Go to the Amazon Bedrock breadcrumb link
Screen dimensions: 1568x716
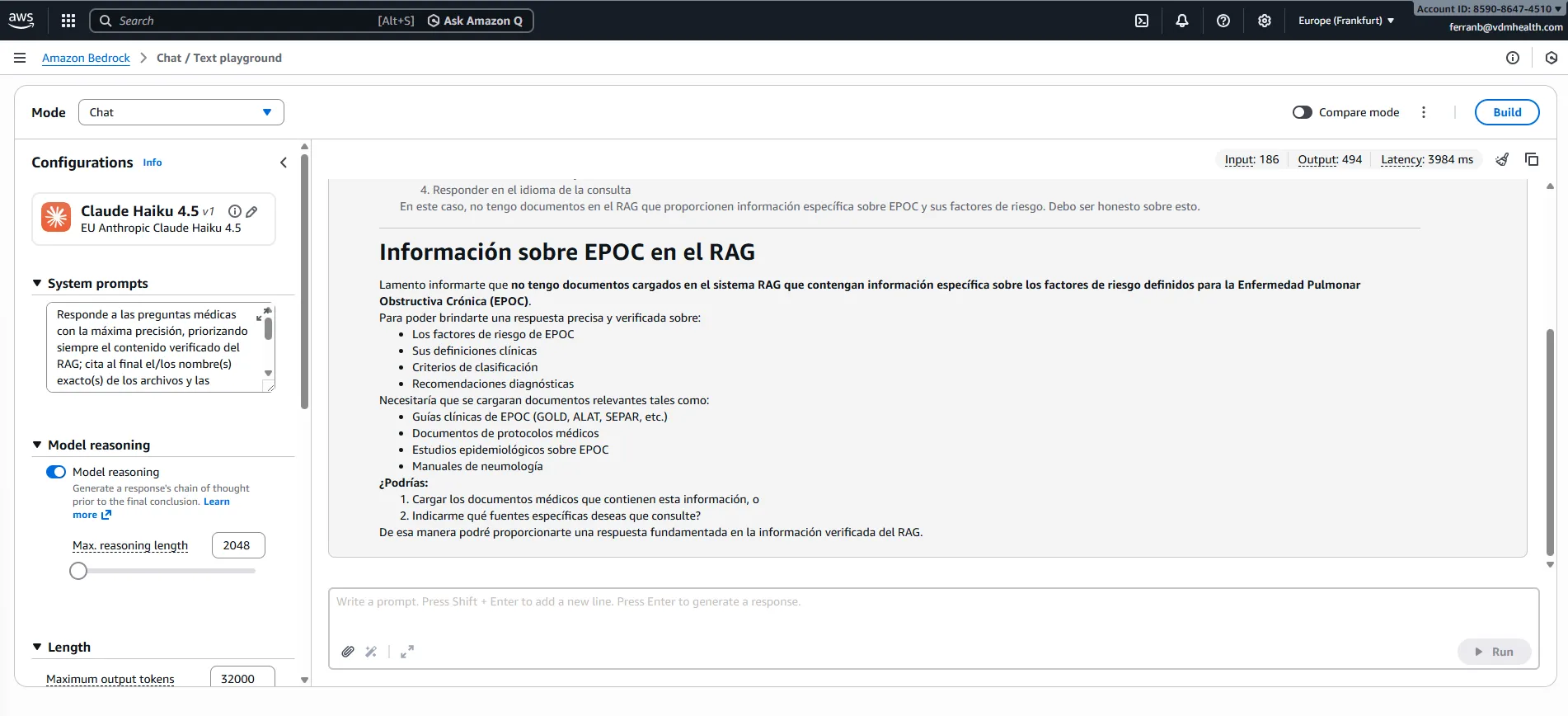86,58
